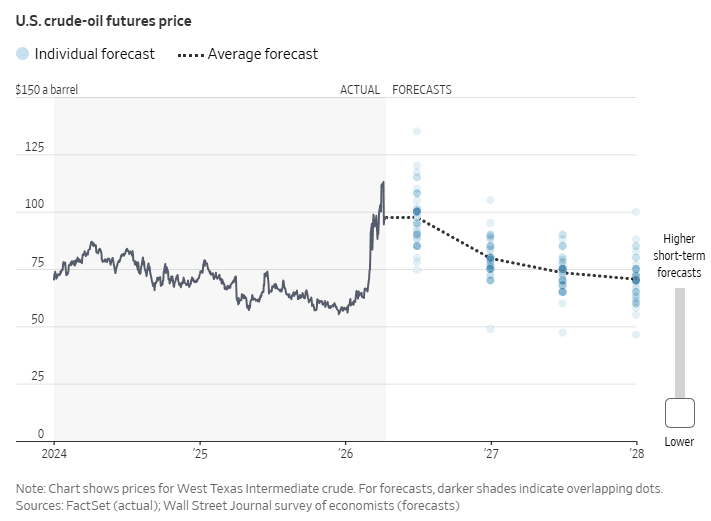
Task: Click the topmost forecast dot at '28
Action: [636, 212]
